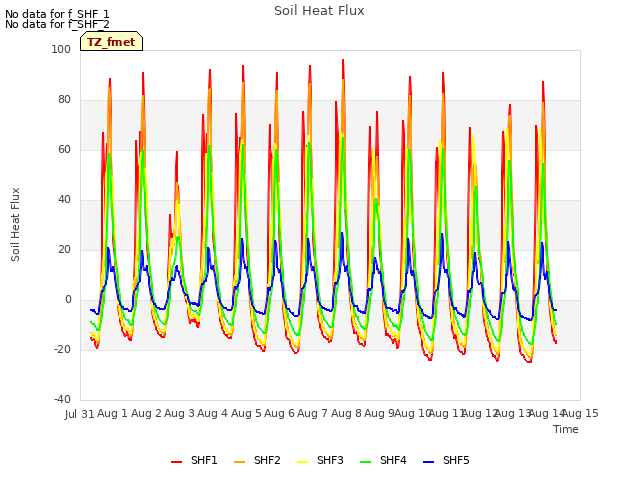Screen dimensions: 640x480
Task: Click the orange SHF2 legend swatch
Action: pos(240,462)
